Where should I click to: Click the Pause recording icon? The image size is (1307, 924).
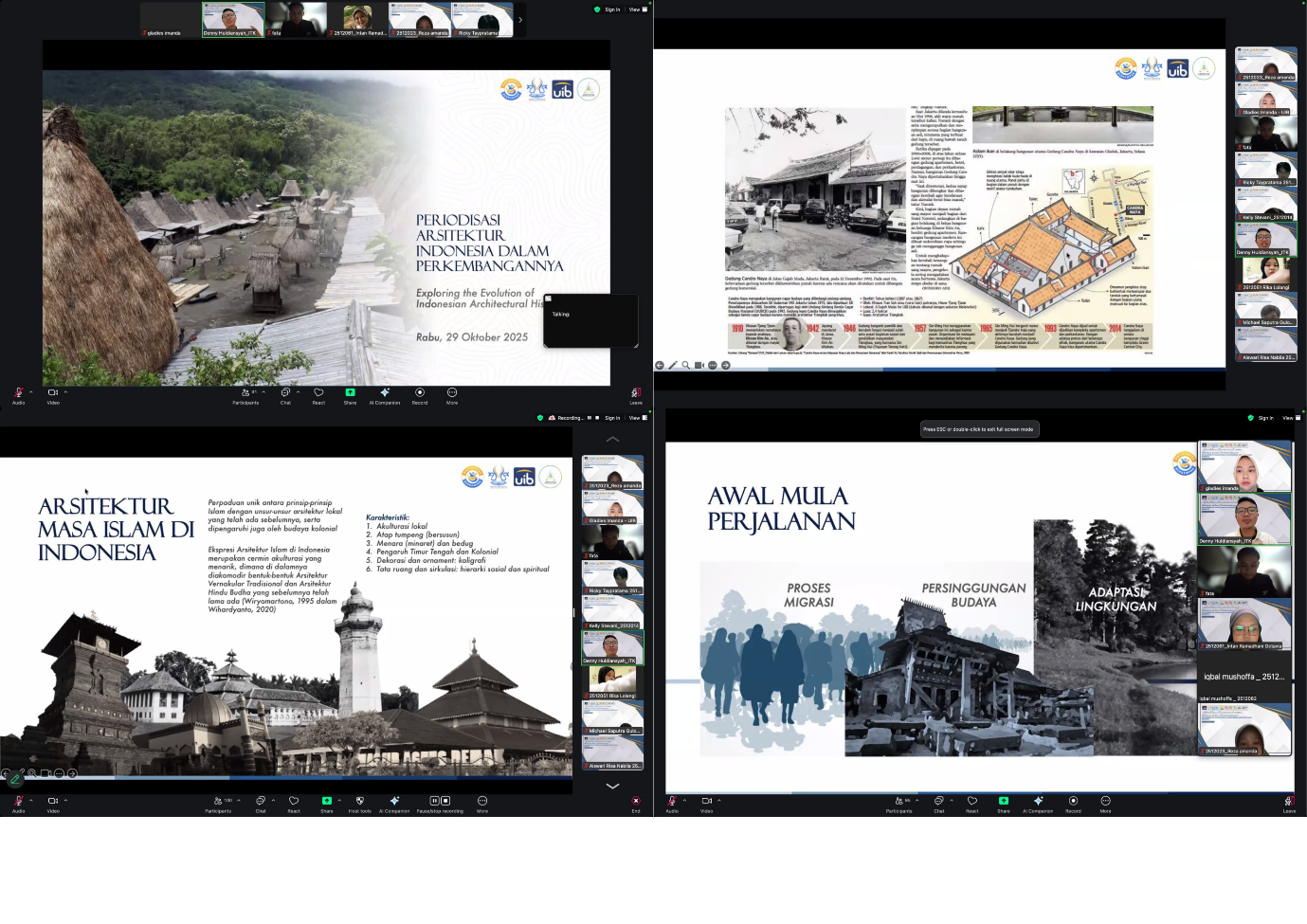click(434, 801)
